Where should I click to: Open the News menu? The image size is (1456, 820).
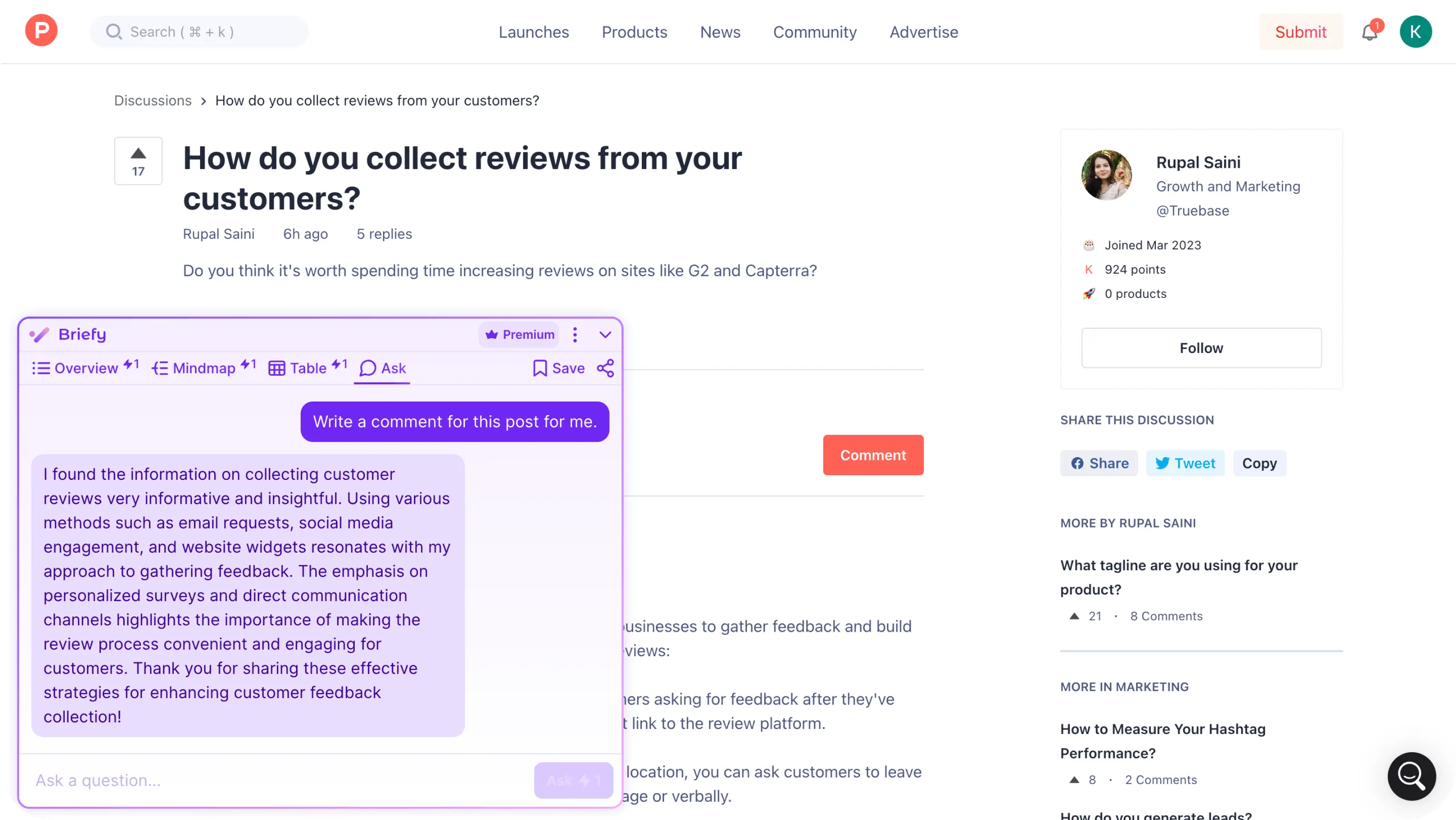tap(720, 32)
